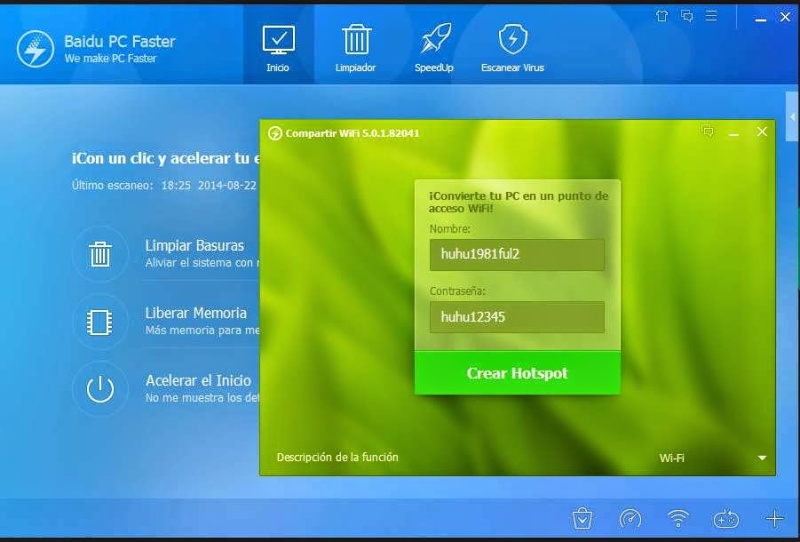Click the Acelerar el Inicio power icon
This screenshot has height=542, width=800.
coord(100,389)
